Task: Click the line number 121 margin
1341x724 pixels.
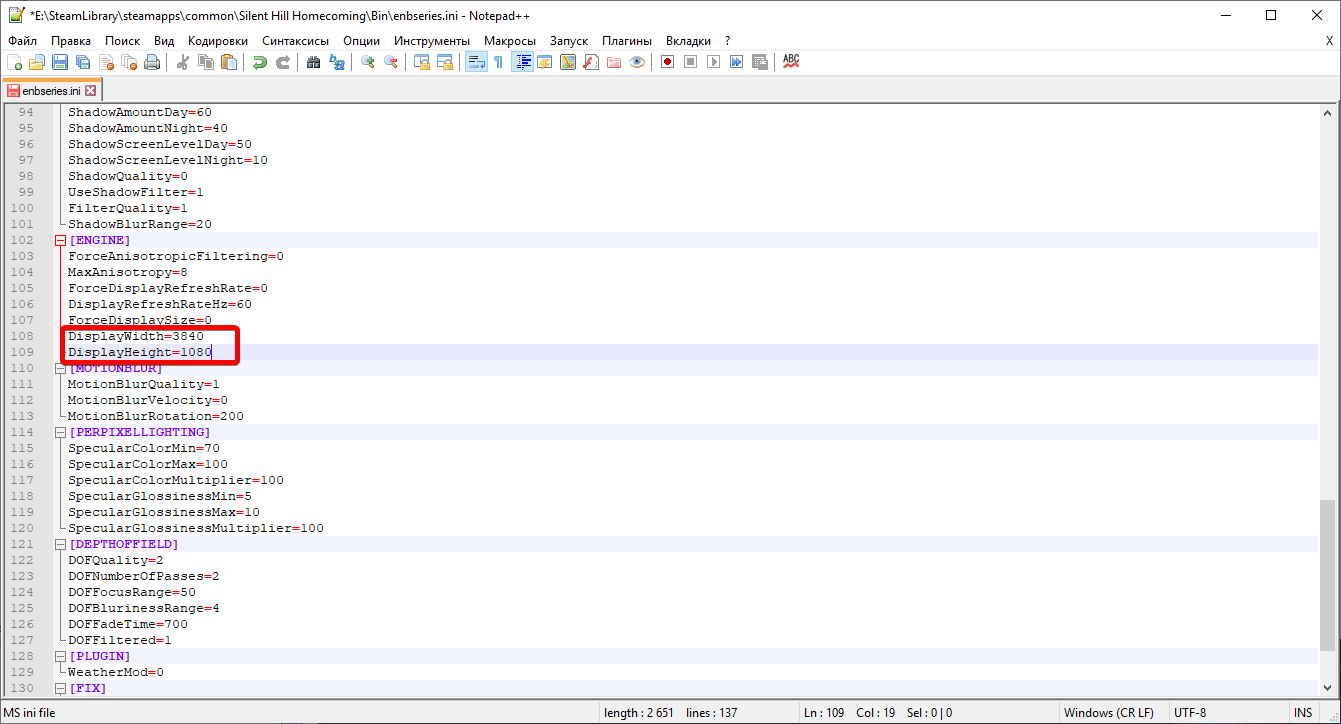Action: click(22, 544)
